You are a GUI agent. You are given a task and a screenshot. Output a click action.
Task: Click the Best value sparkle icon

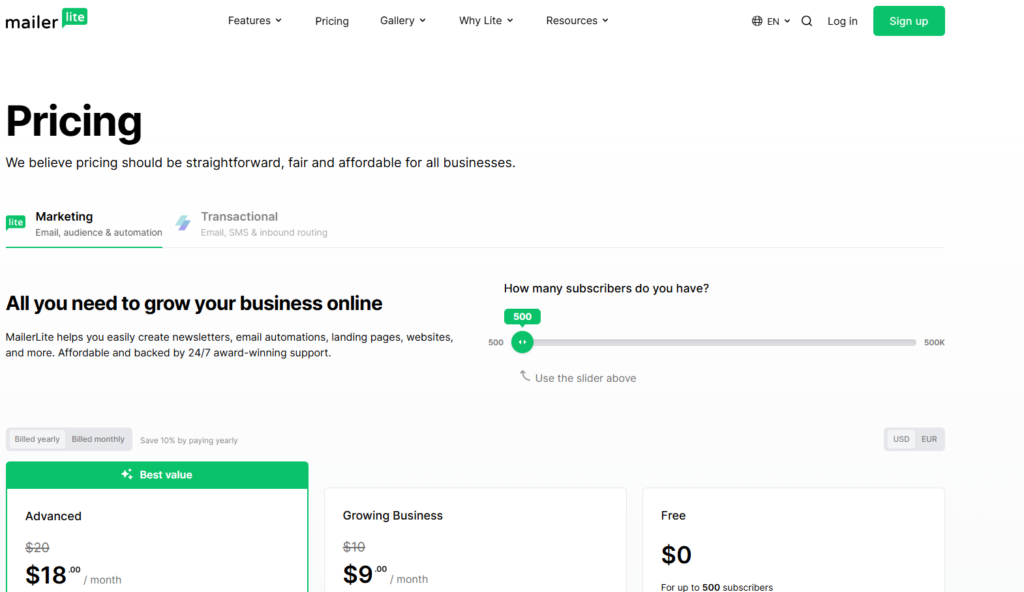pyautogui.click(x=127, y=474)
